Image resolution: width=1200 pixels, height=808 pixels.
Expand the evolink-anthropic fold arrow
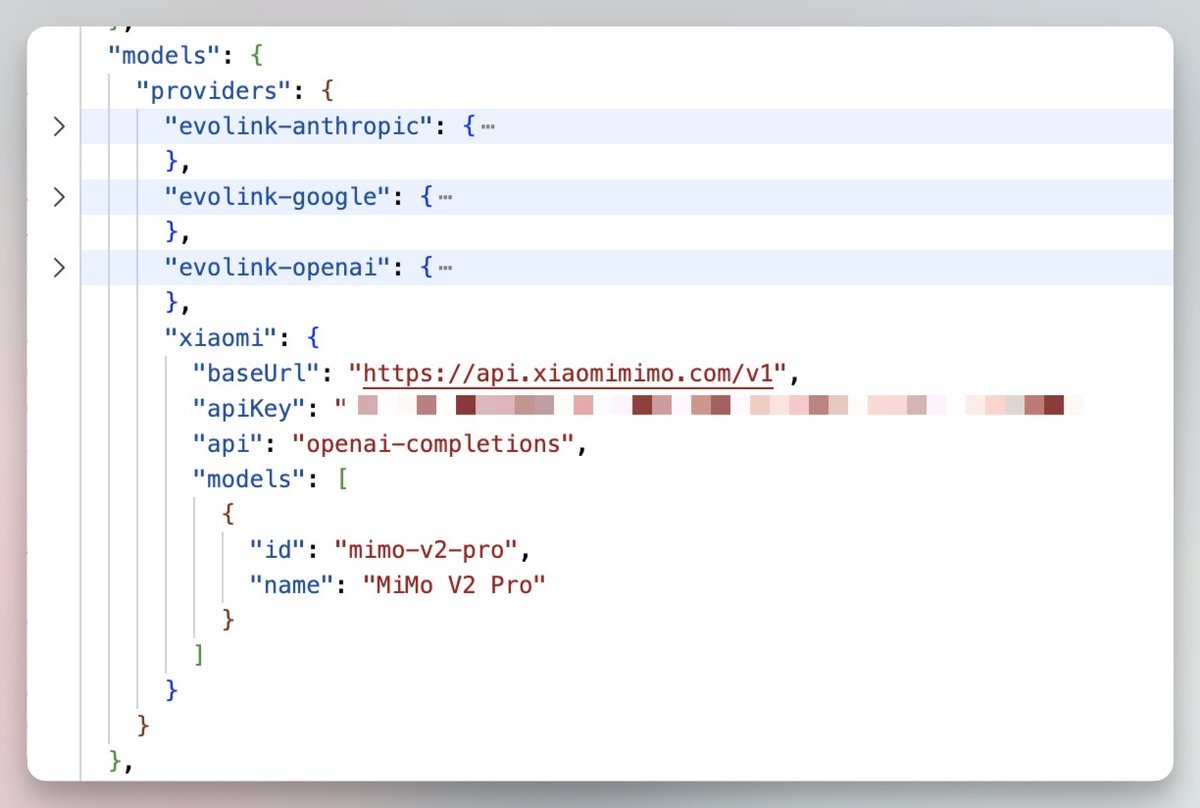(x=59, y=127)
